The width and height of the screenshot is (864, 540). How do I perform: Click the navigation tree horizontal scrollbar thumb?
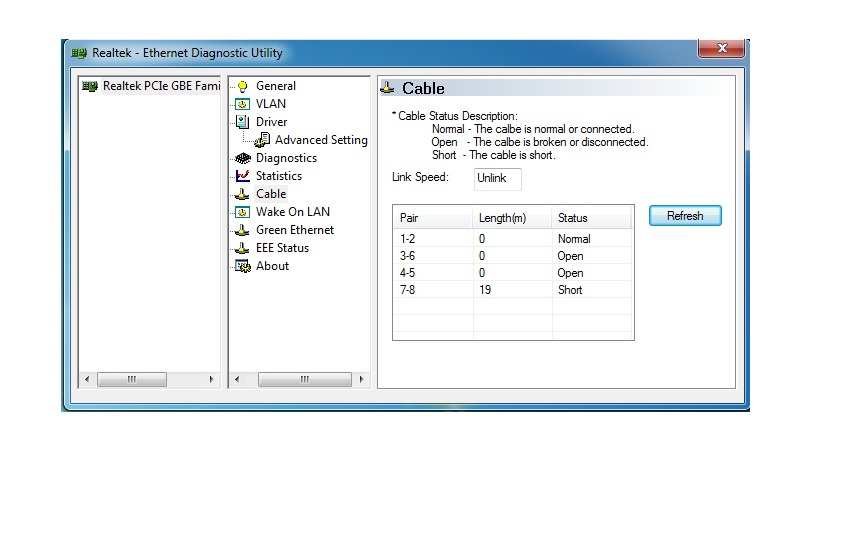[305, 380]
